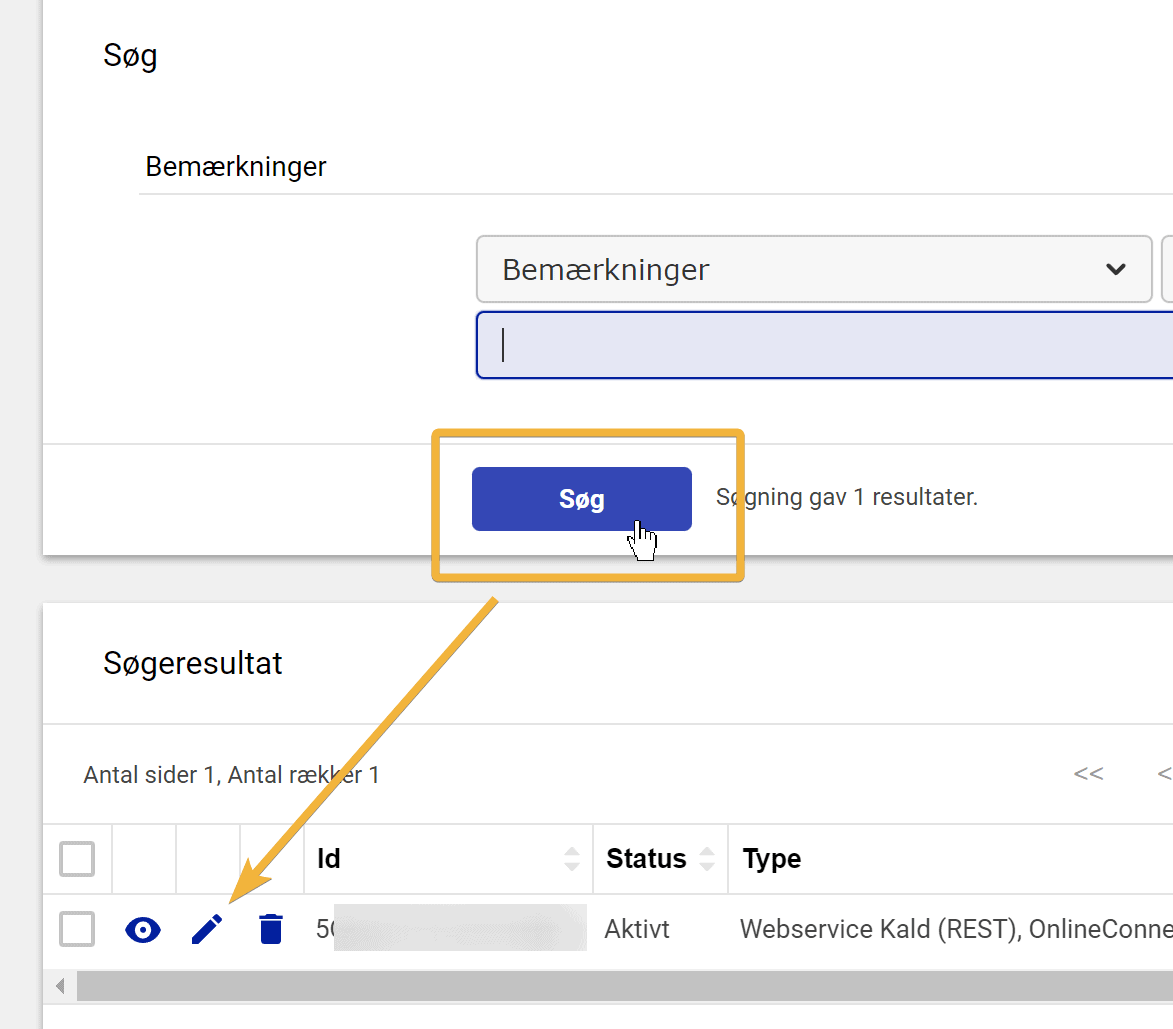Click the Id column header
Image resolution: width=1173 pixels, height=1029 pixels.
(x=449, y=858)
